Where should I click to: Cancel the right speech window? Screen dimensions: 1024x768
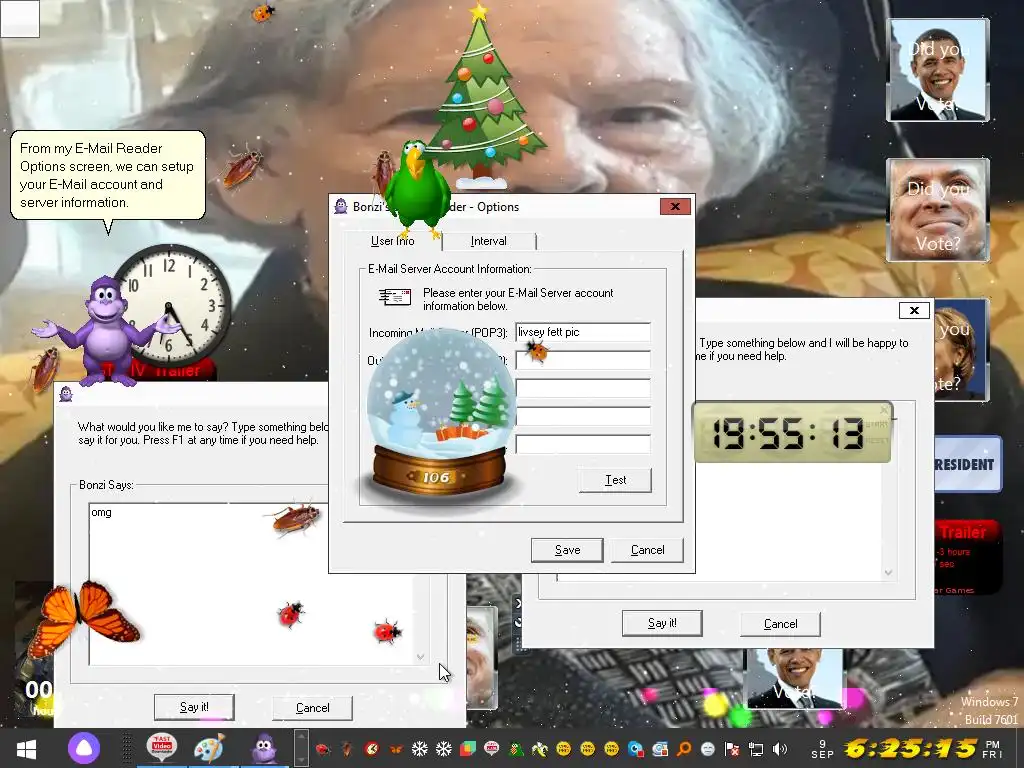[780, 624]
